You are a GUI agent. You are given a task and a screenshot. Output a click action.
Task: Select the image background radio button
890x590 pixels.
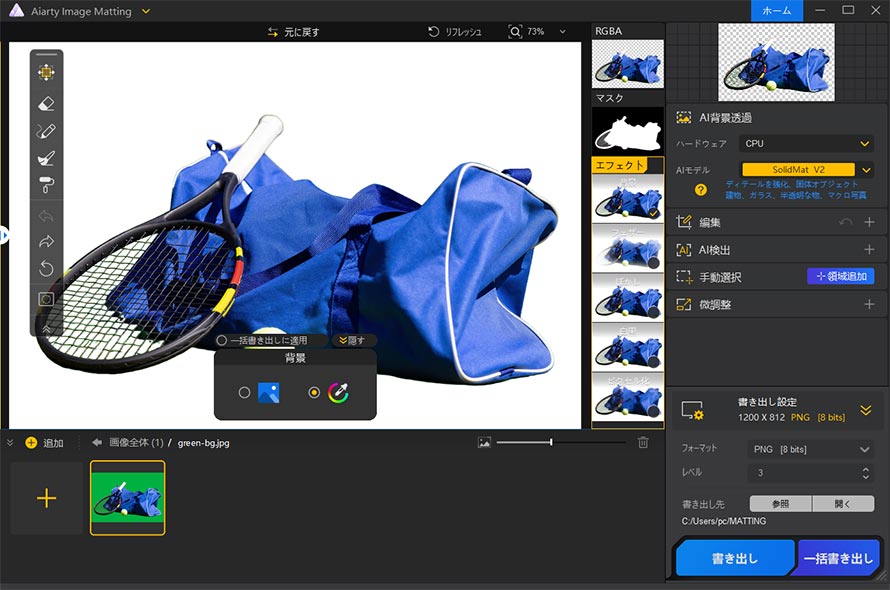244,393
